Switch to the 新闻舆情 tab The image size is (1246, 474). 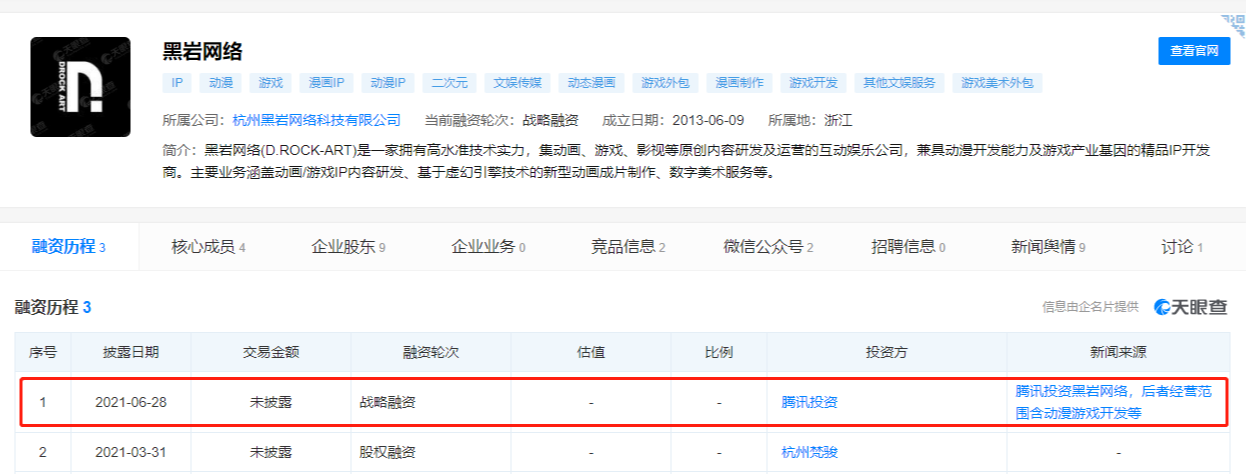click(1048, 247)
